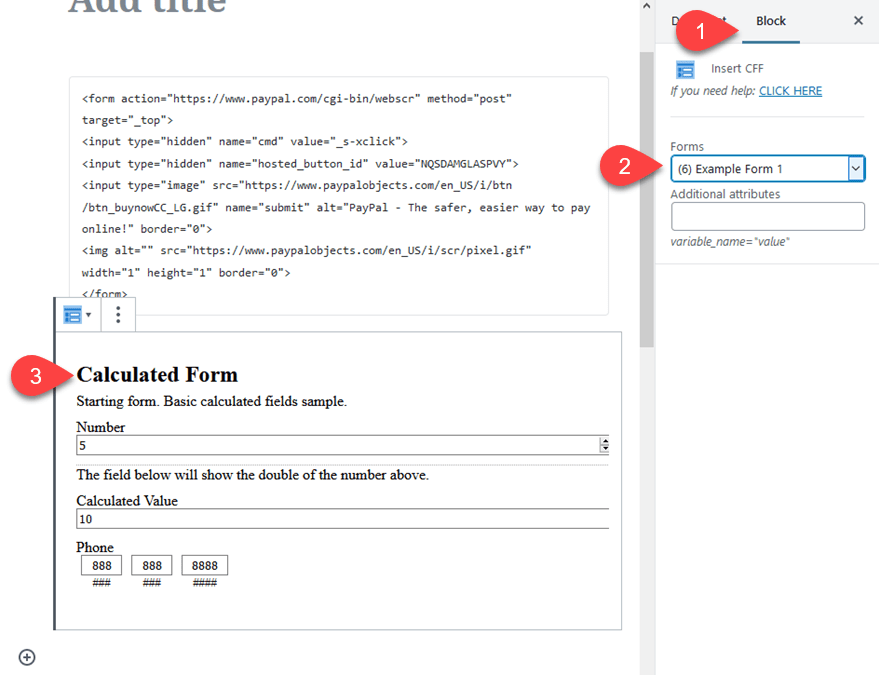Select the Calculated Value field showing 10
The image size is (880, 675).
(300, 517)
